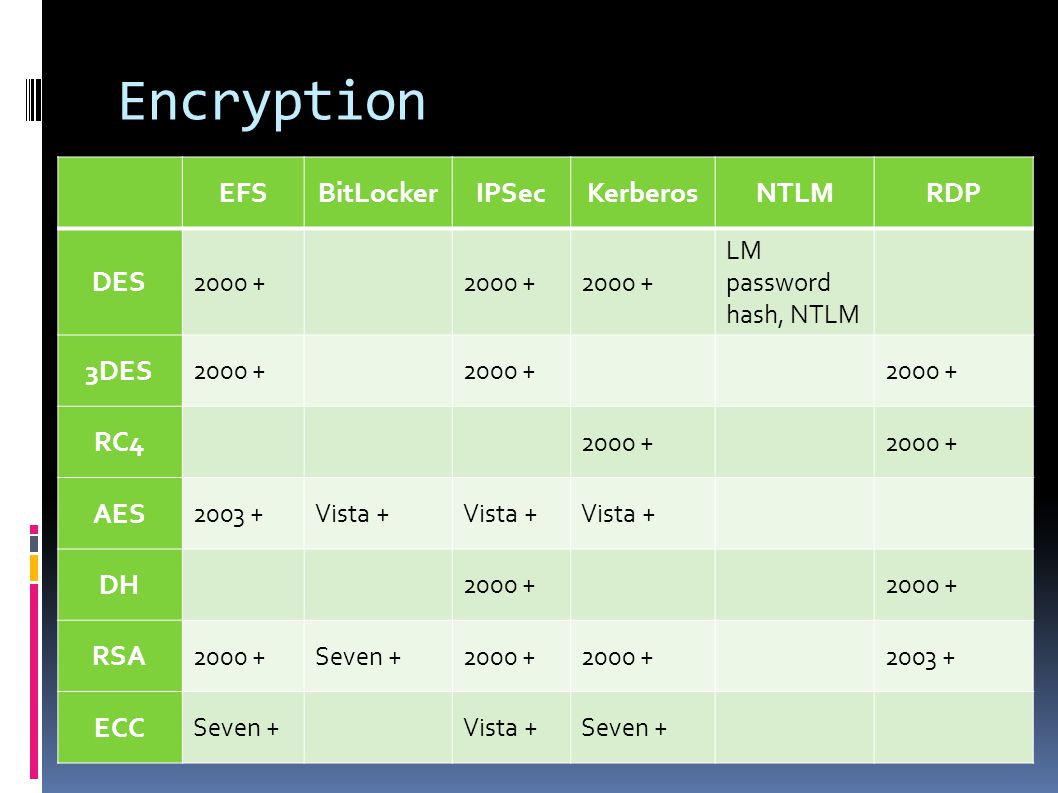Click the RDP column header
The image size is (1058, 793).
click(x=953, y=193)
